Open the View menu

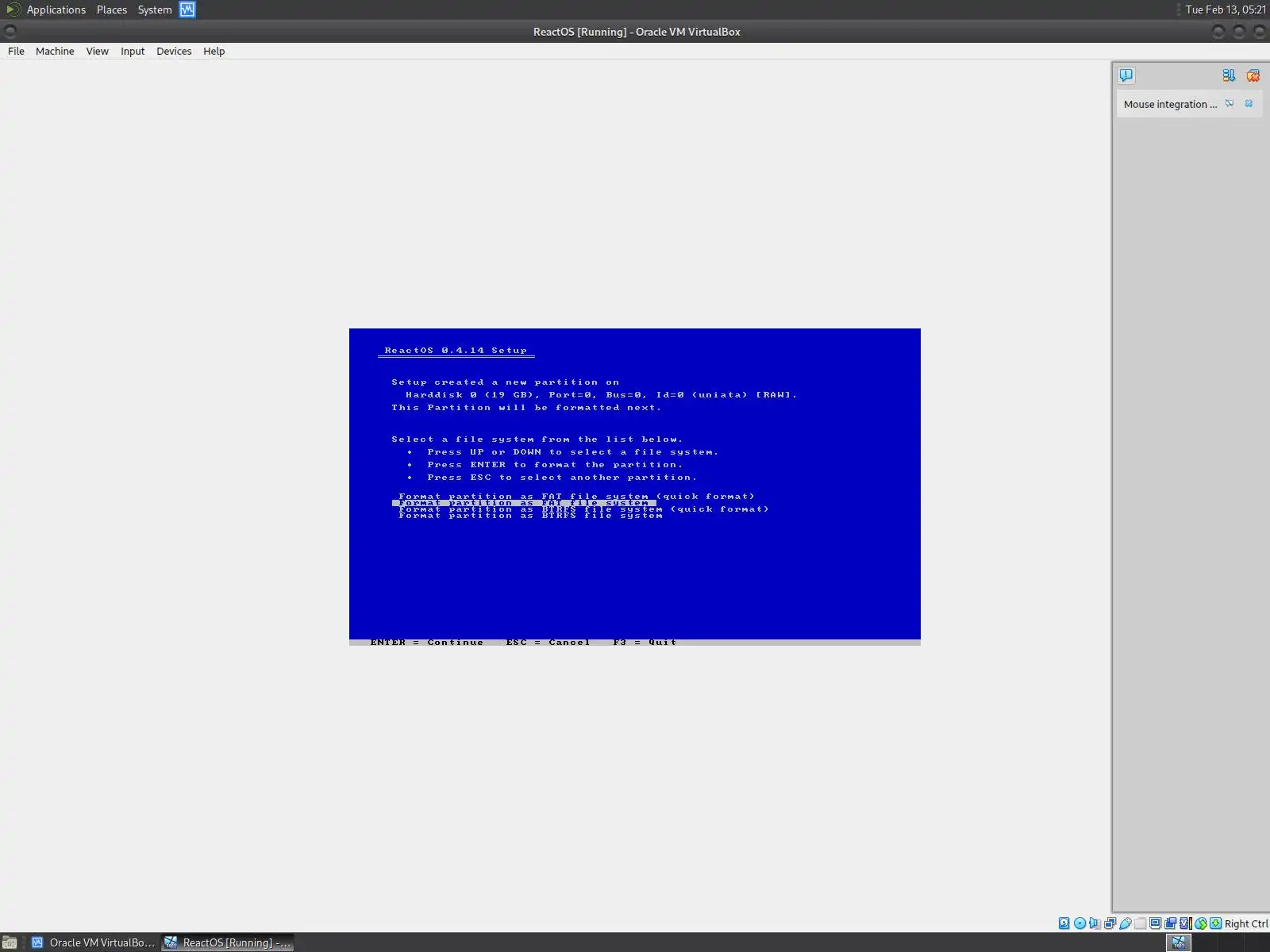coord(97,51)
